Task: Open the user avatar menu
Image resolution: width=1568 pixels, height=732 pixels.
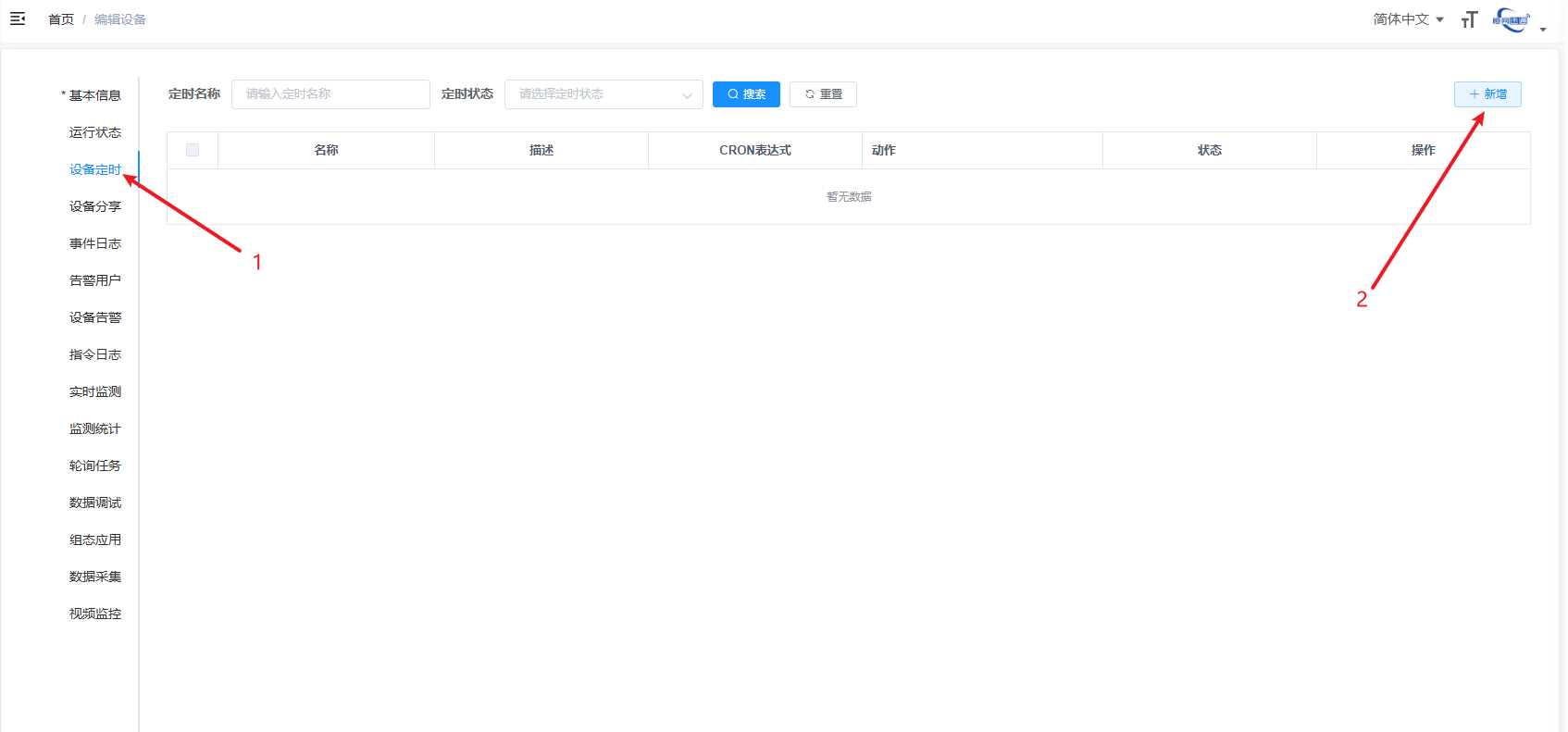Action: pyautogui.click(x=1511, y=19)
